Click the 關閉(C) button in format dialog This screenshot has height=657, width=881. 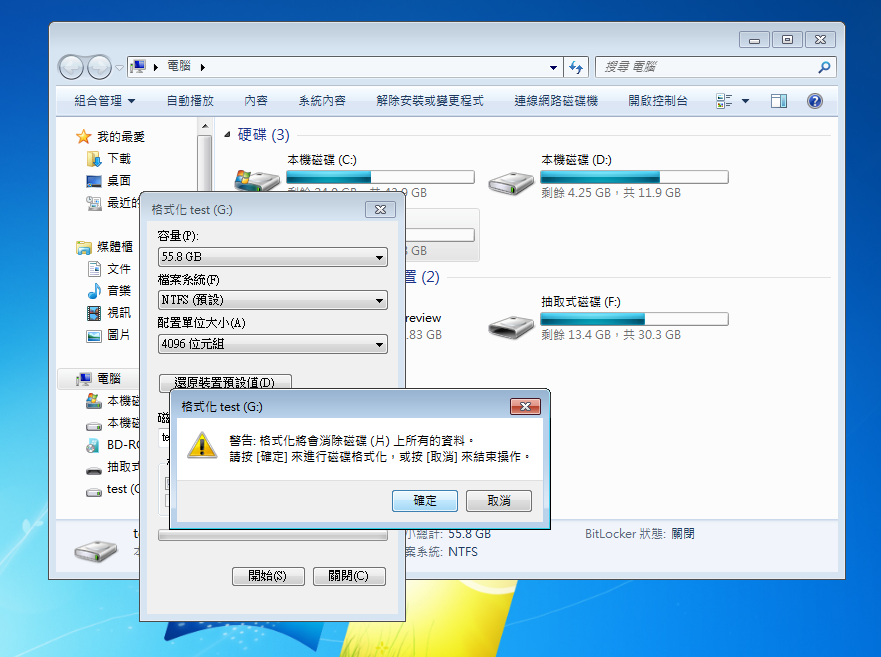349,576
